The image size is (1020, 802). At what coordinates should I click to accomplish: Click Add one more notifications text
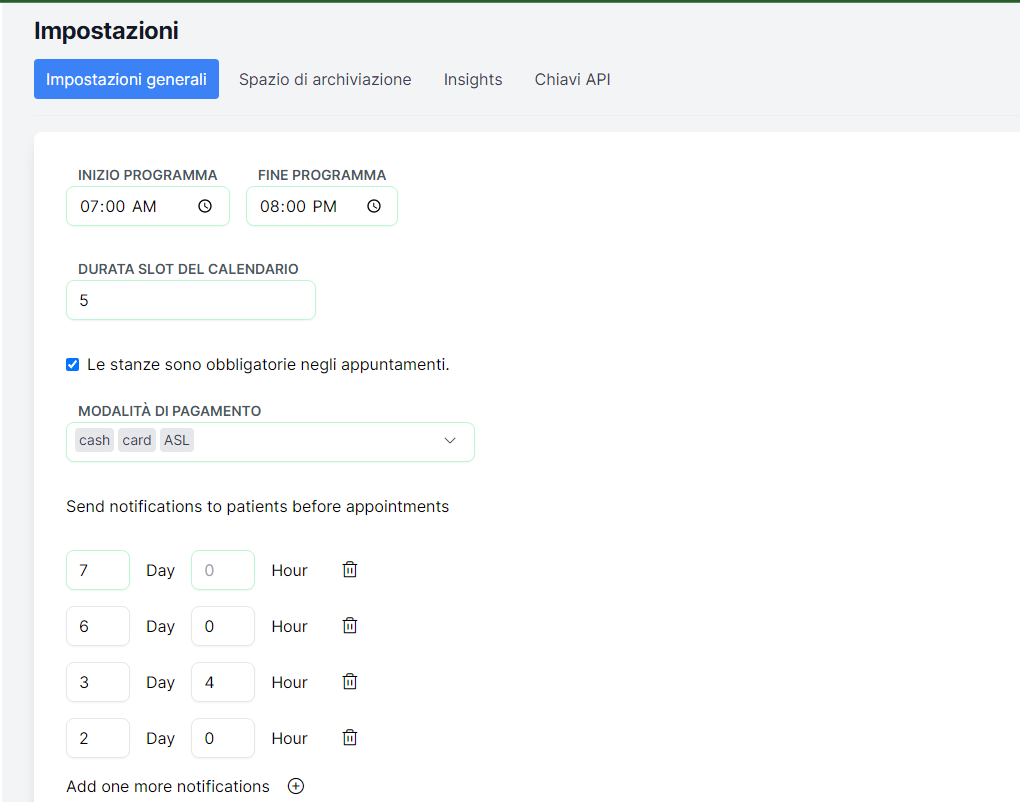[168, 786]
